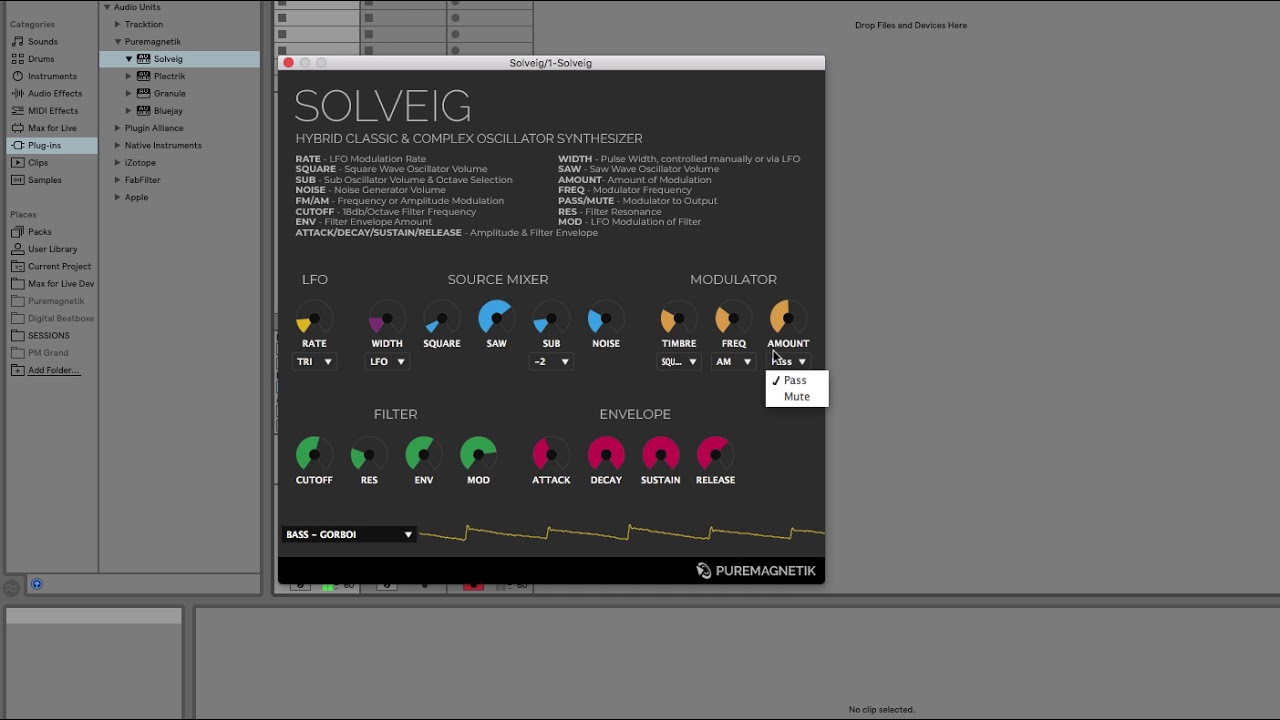Open the SESSIONS folder
1280x720 pixels.
tap(49, 336)
